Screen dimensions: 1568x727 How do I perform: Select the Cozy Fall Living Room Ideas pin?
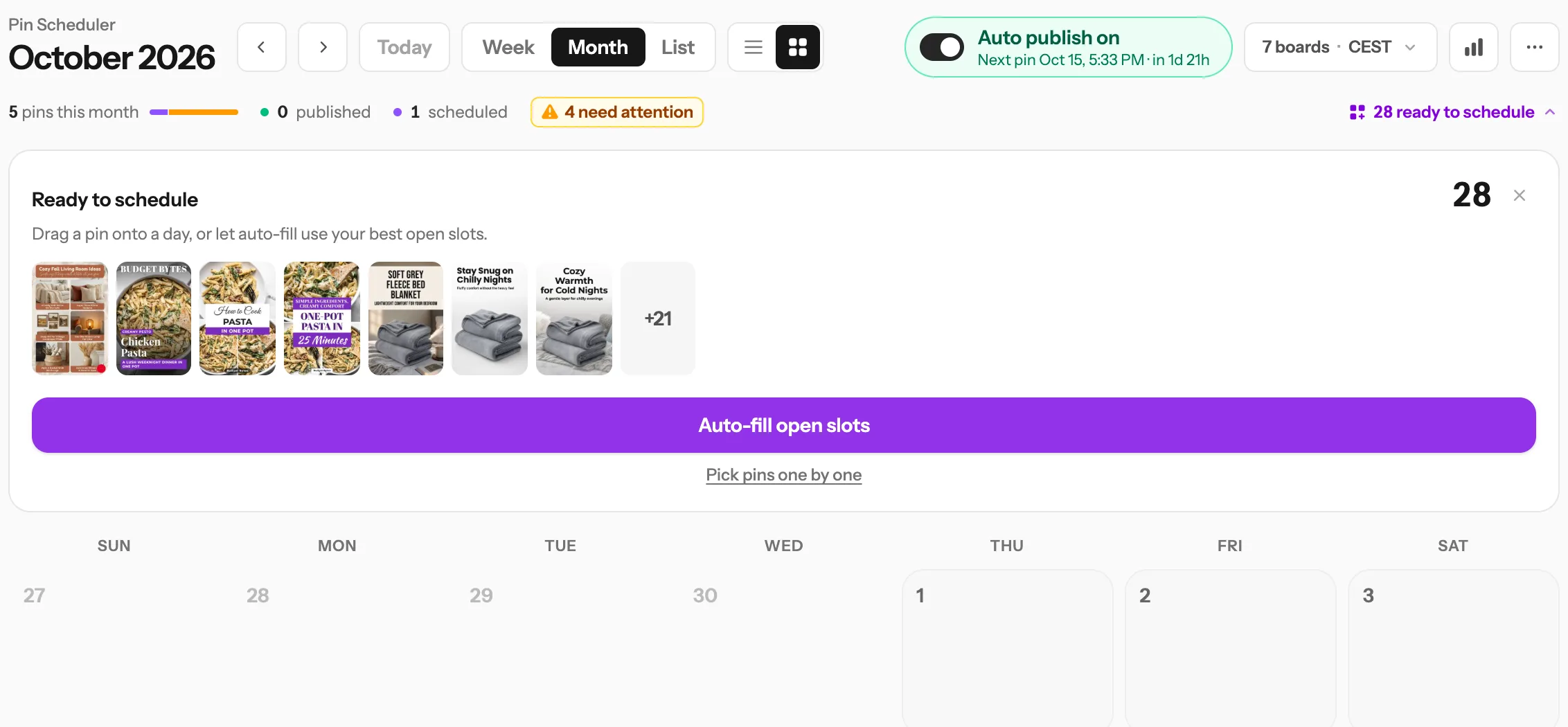coord(70,318)
